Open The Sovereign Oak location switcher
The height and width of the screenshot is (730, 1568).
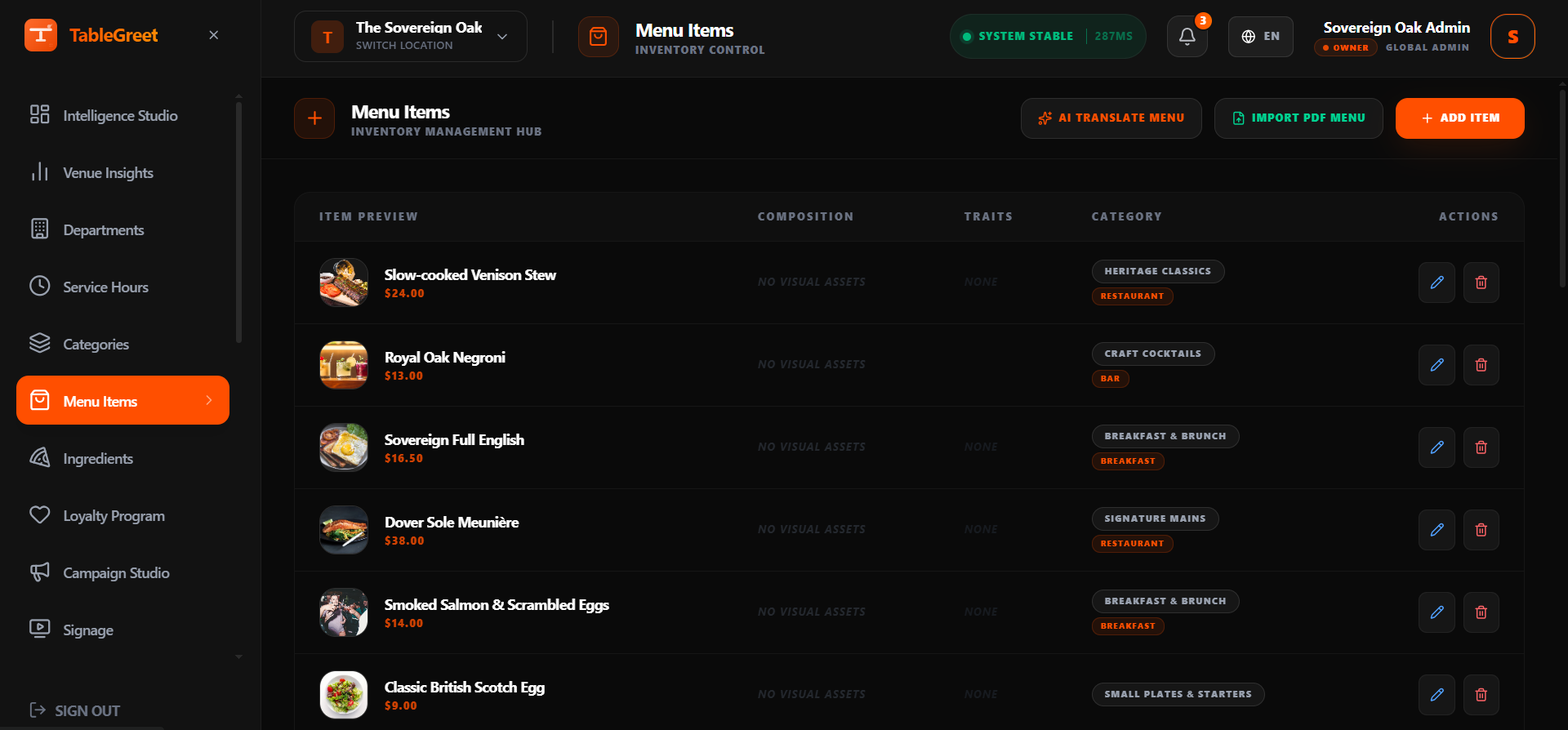pos(411,37)
